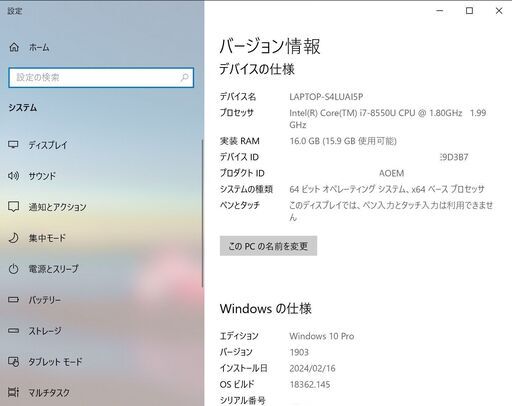Viewport: 512px width, 406px height.
Task: Click the Power and sleep icon
Action: point(13,269)
